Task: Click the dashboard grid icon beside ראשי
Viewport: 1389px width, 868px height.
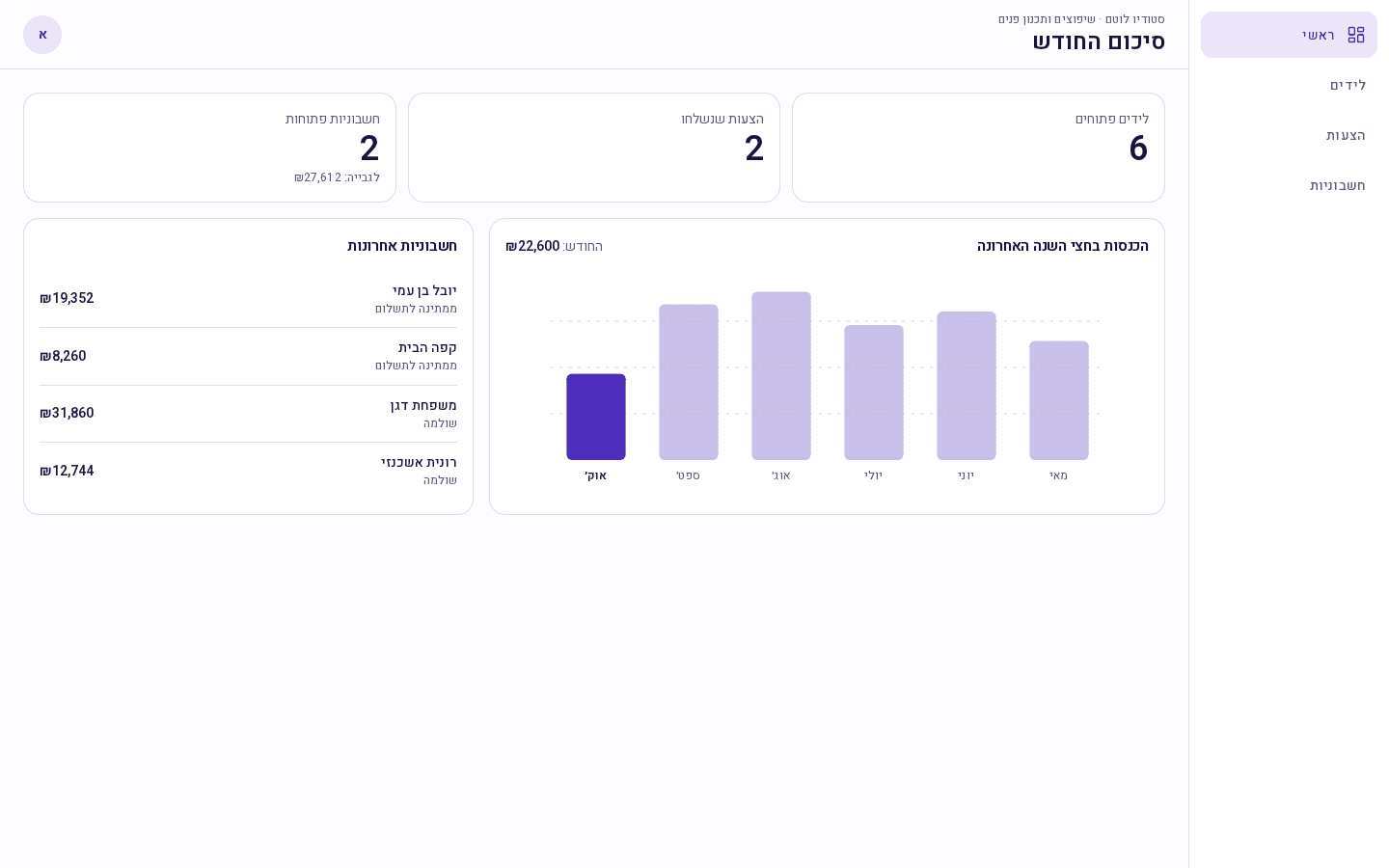Action: [x=1356, y=35]
